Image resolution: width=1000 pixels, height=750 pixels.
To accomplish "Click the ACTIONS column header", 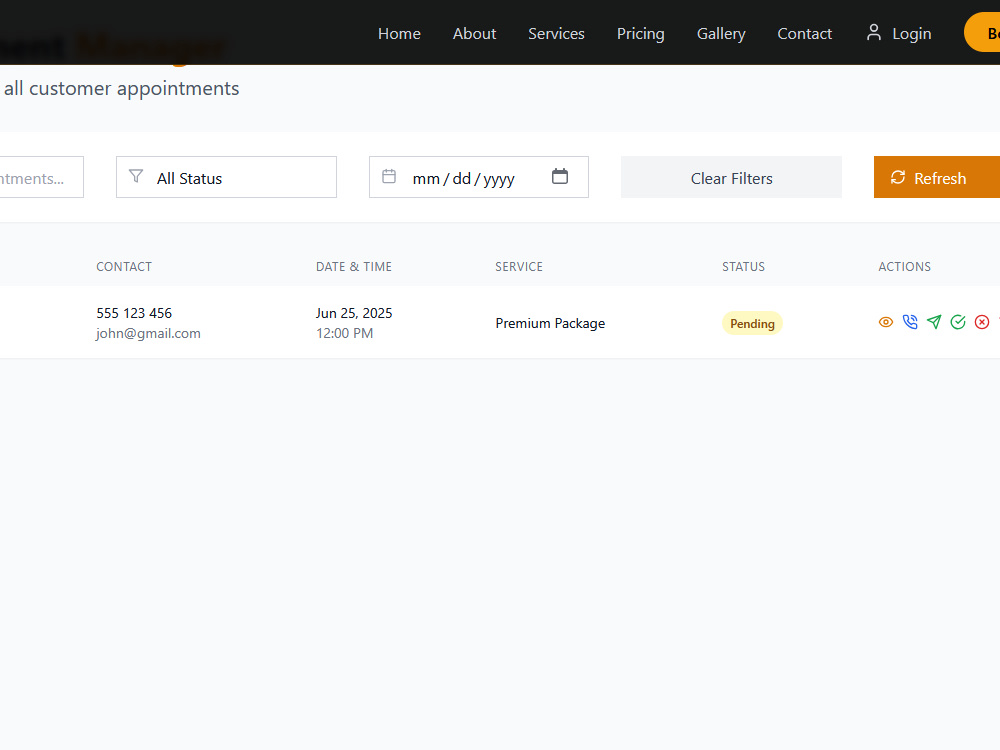I will (x=905, y=267).
